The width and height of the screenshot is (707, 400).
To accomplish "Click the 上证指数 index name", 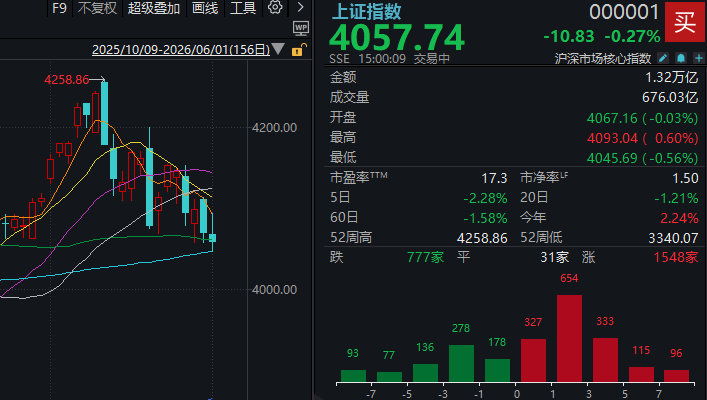I will coord(366,12).
